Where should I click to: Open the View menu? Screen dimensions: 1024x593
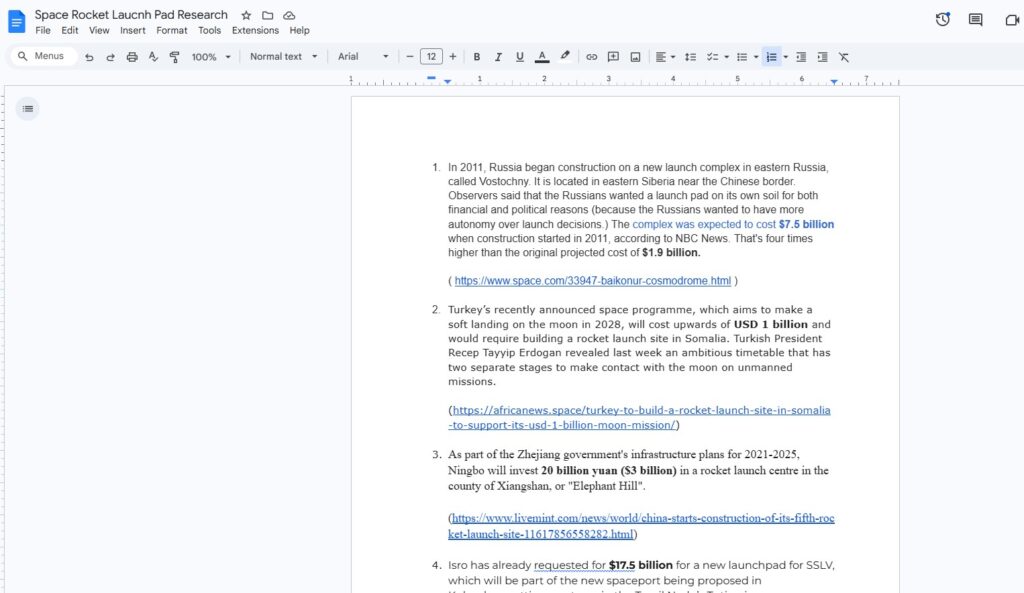point(99,30)
